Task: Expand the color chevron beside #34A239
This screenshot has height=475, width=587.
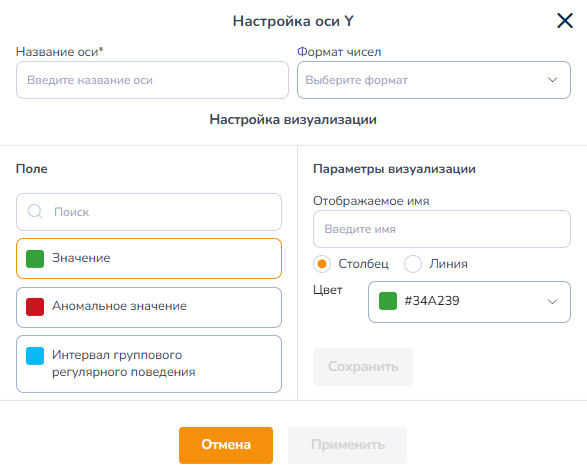Action: pyautogui.click(x=552, y=302)
